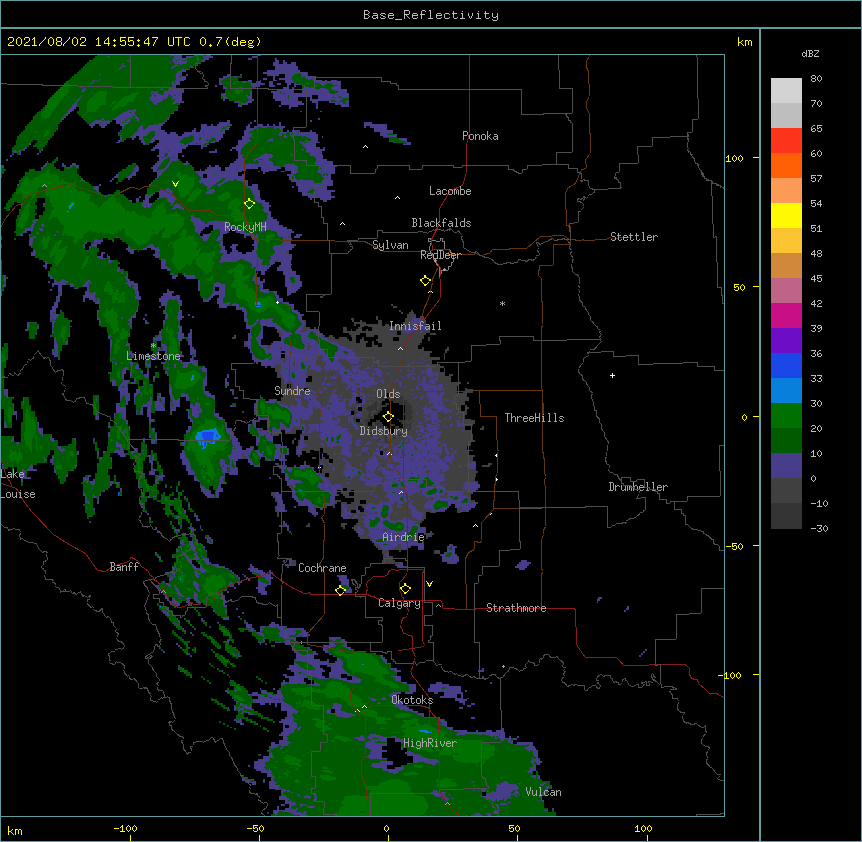The width and height of the screenshot is (862, 842).
Task: Click the dBZ legend heading
Action: [x=810, y=54]
